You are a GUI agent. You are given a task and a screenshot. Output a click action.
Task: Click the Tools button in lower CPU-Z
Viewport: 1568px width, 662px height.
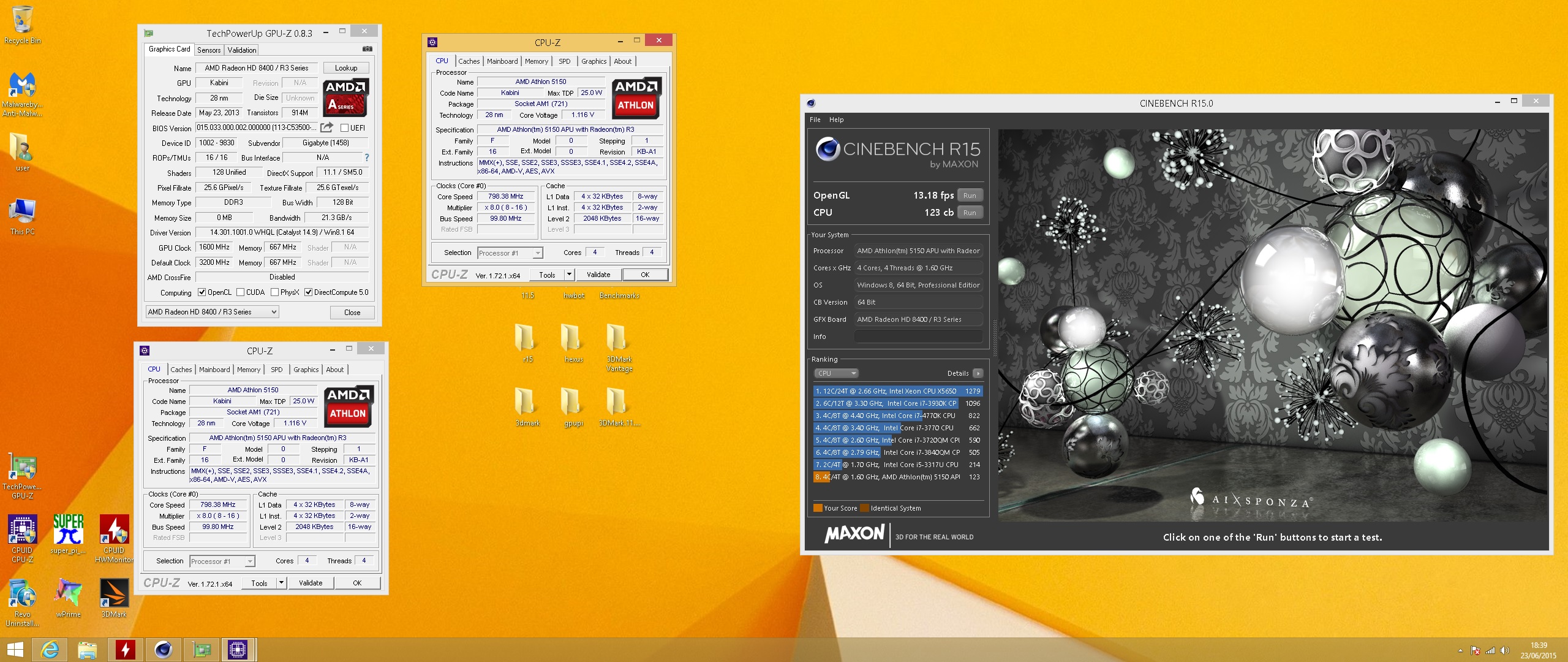pos(259,583)
